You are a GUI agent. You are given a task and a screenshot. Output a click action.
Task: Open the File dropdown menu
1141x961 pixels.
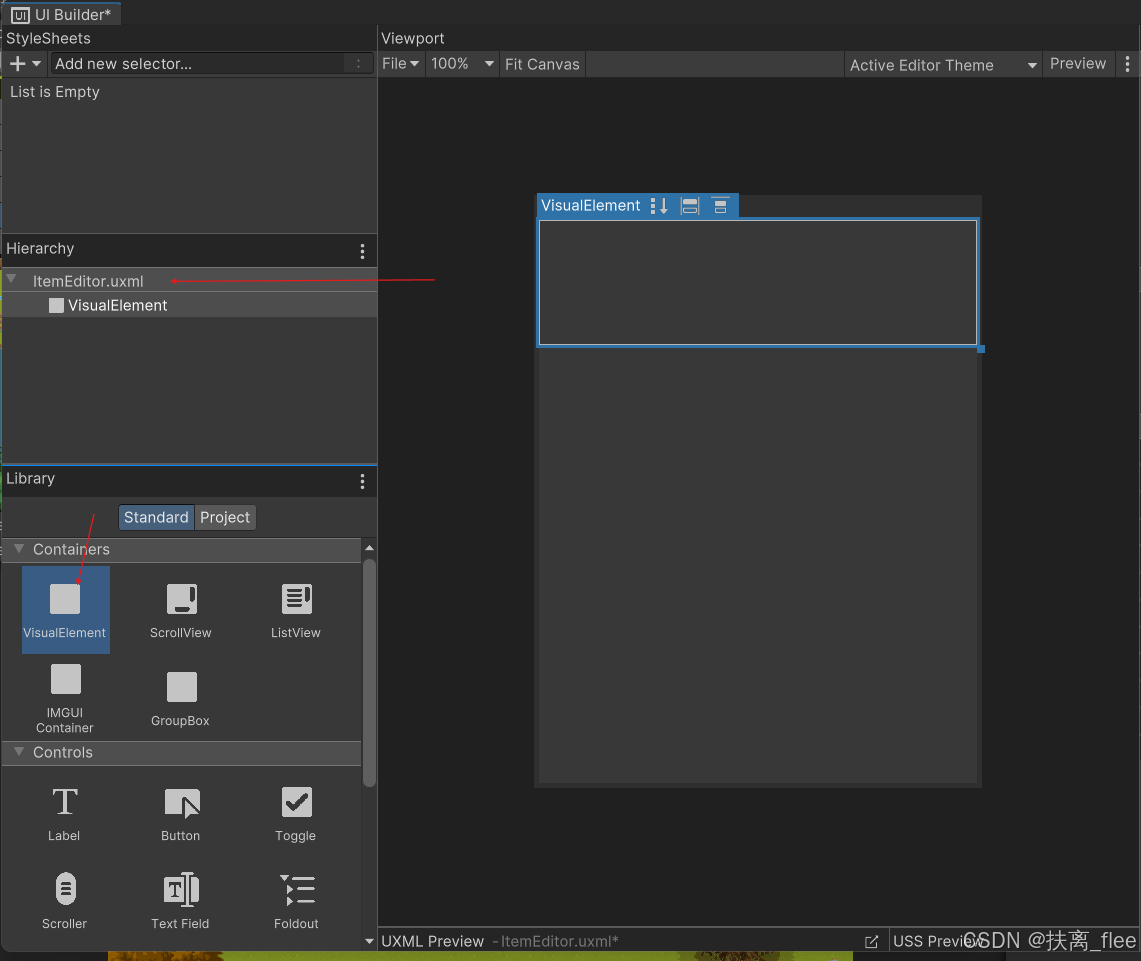click(401, 63)
